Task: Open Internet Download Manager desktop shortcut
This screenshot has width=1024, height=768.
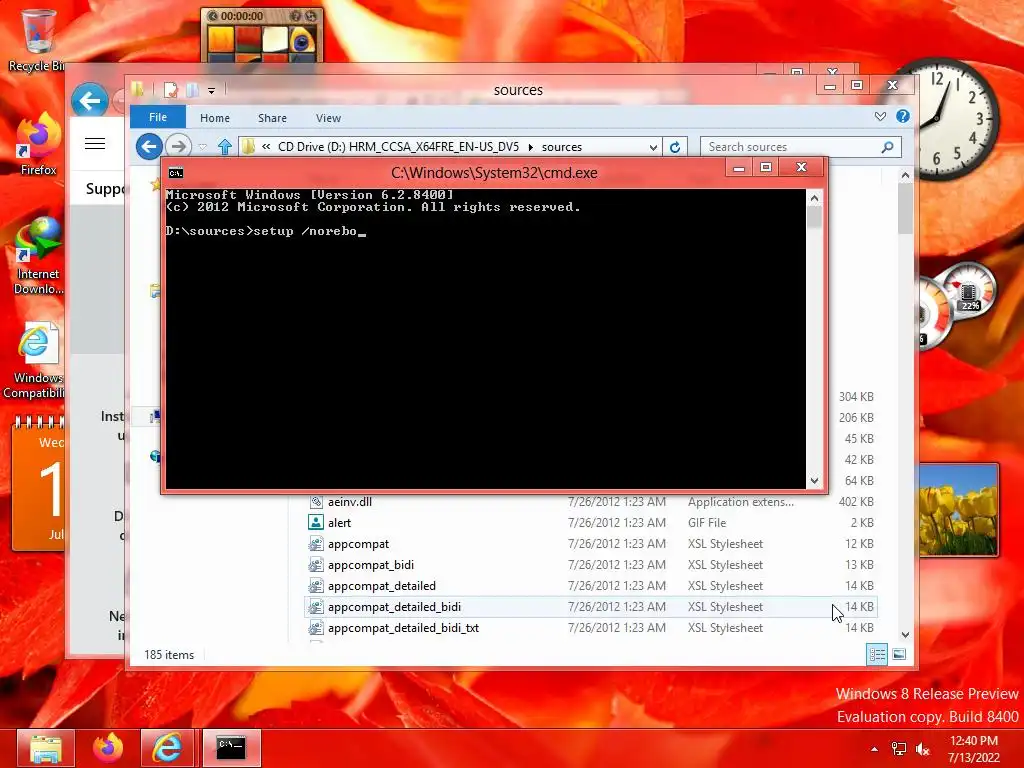Action: (38, 256)
